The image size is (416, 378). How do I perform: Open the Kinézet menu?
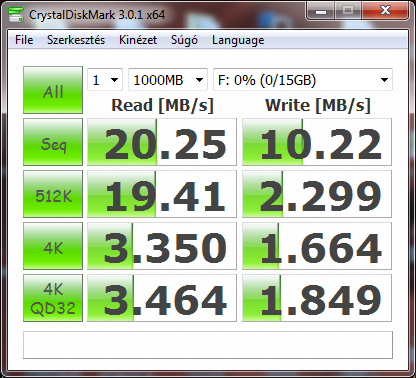pos(138,40)
